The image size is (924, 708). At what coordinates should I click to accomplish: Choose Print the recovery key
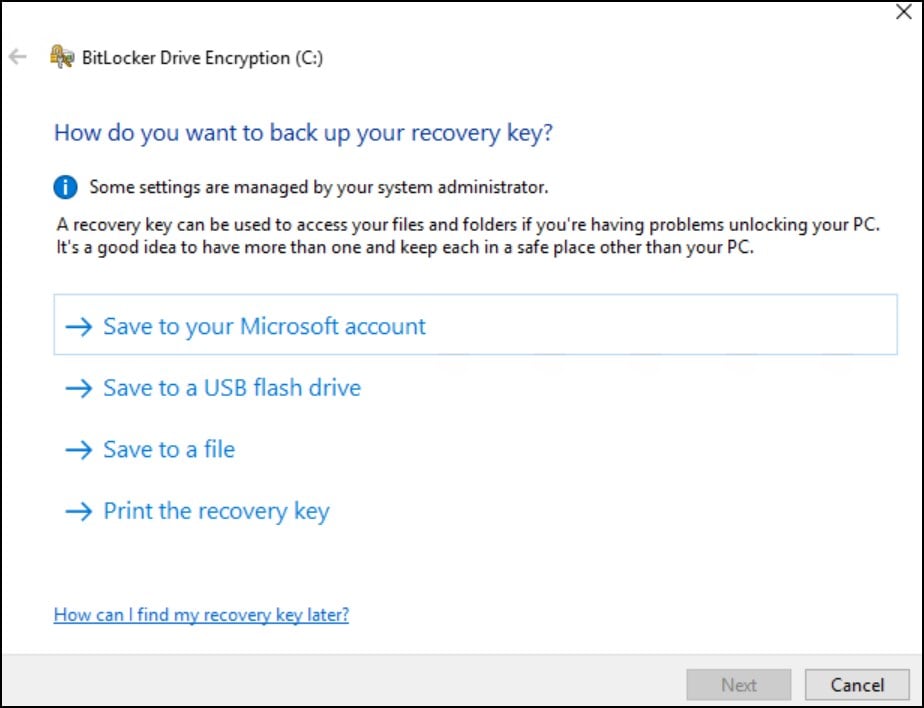[x=216, y=511]
